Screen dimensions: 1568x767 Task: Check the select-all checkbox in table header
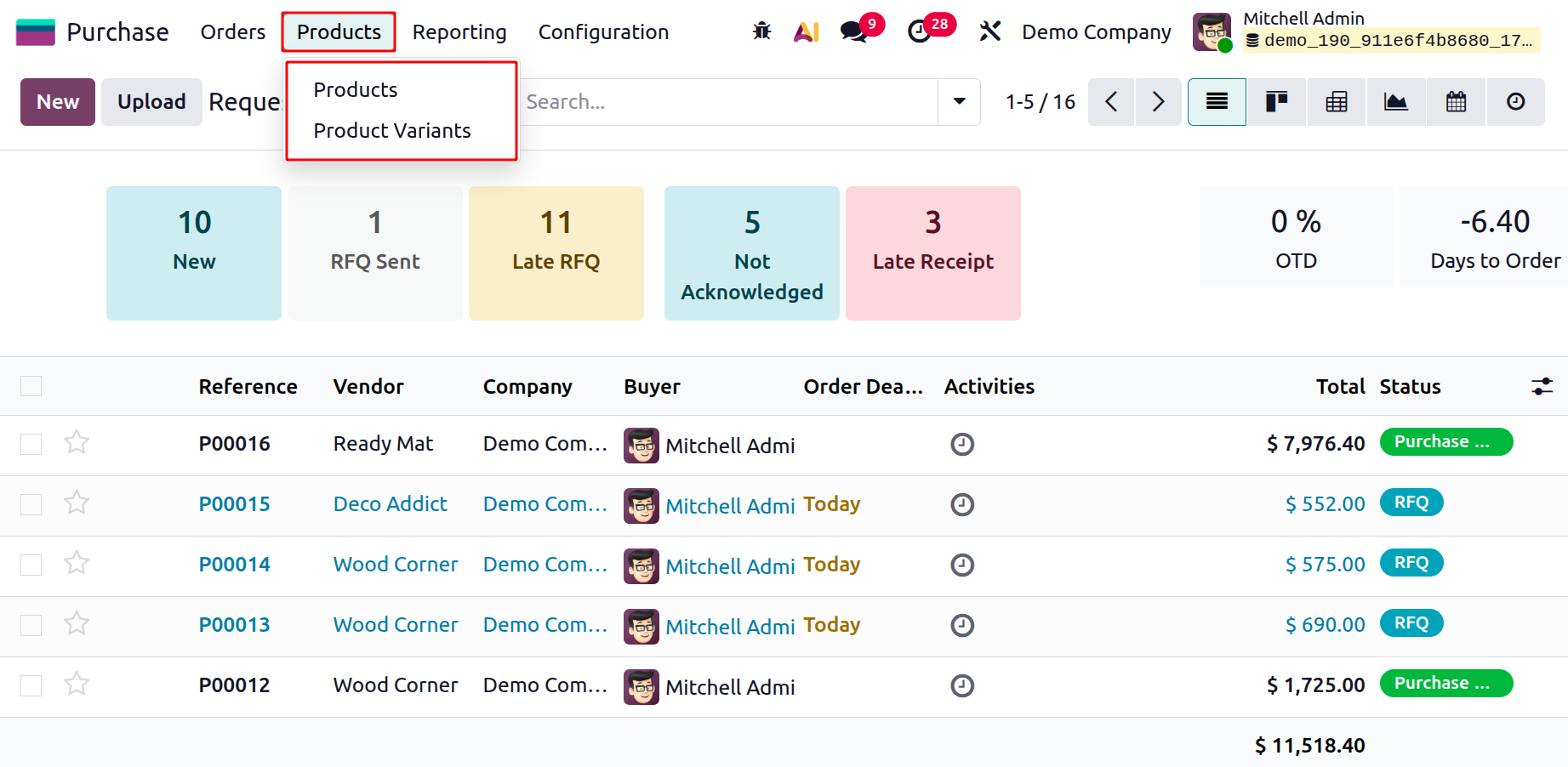pyautogui.click(x=31, y=385)
